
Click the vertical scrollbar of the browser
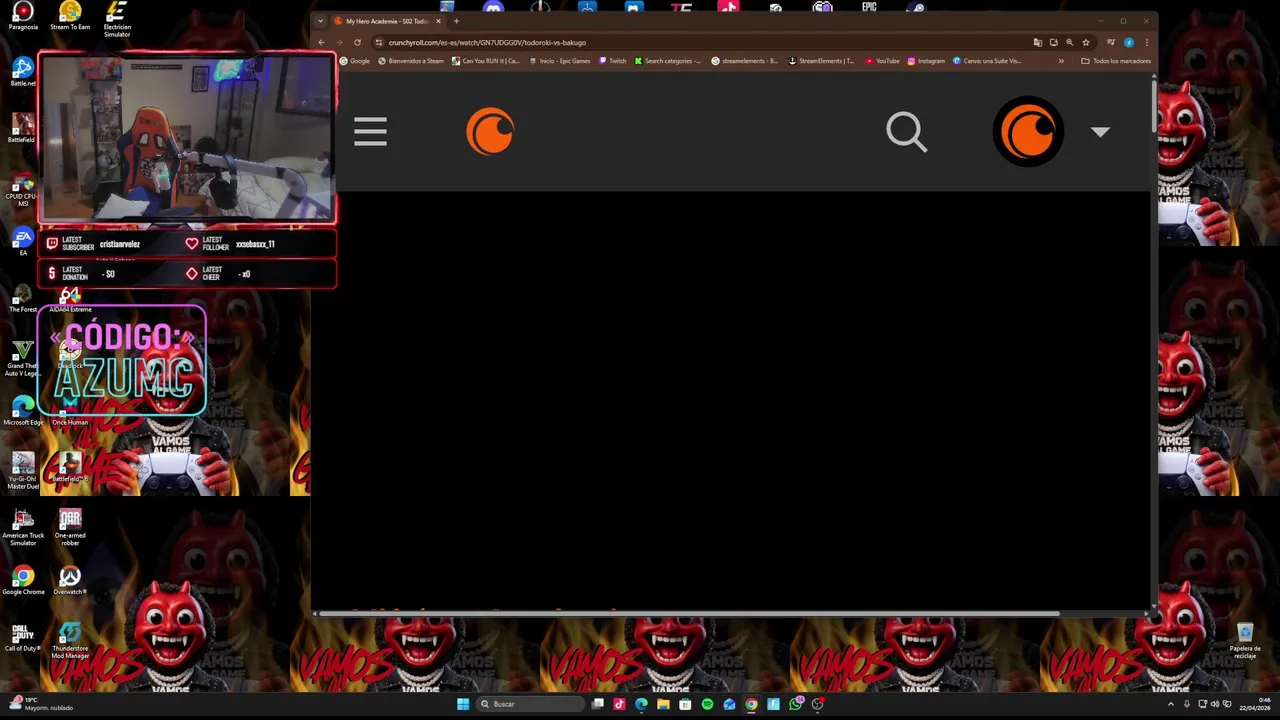[1154, 105]
